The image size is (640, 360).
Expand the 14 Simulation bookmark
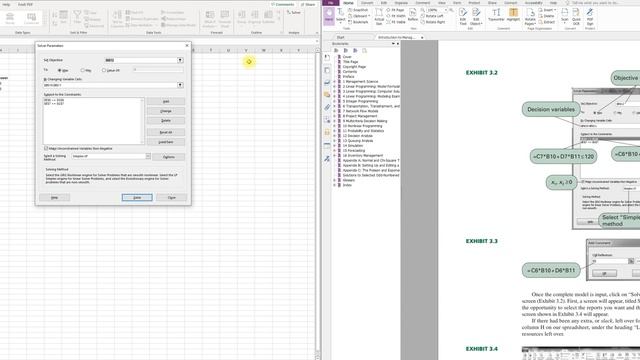click(335, 146)
